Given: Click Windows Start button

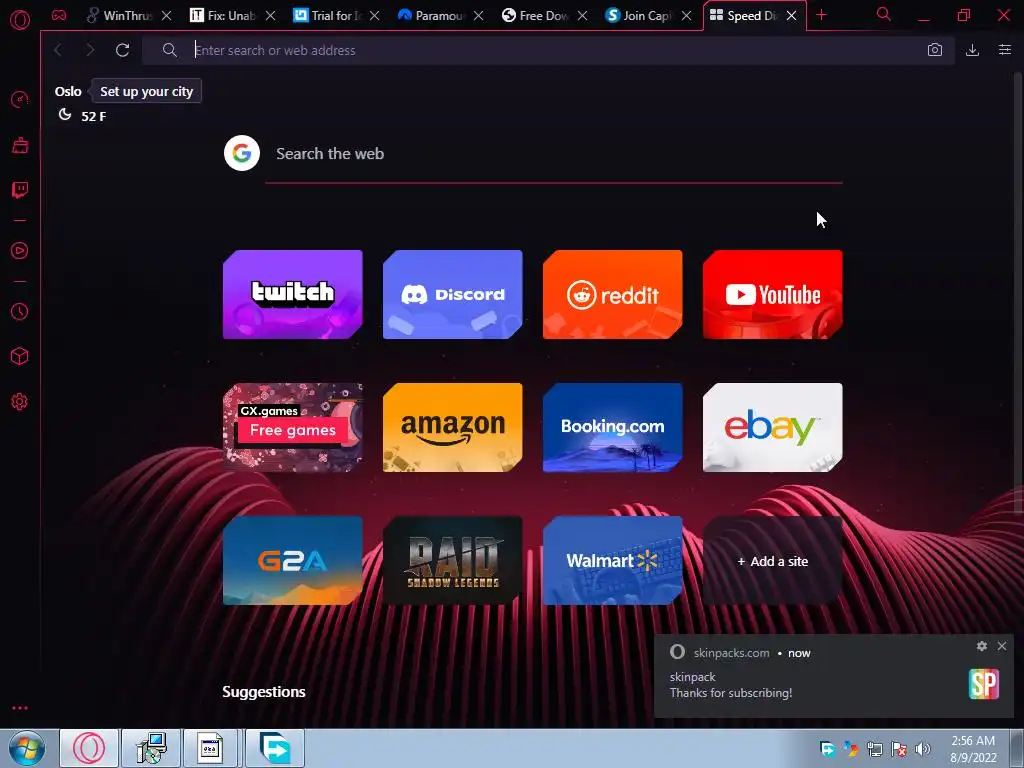Looking at the screenshot, I should (x=26, y=748).
